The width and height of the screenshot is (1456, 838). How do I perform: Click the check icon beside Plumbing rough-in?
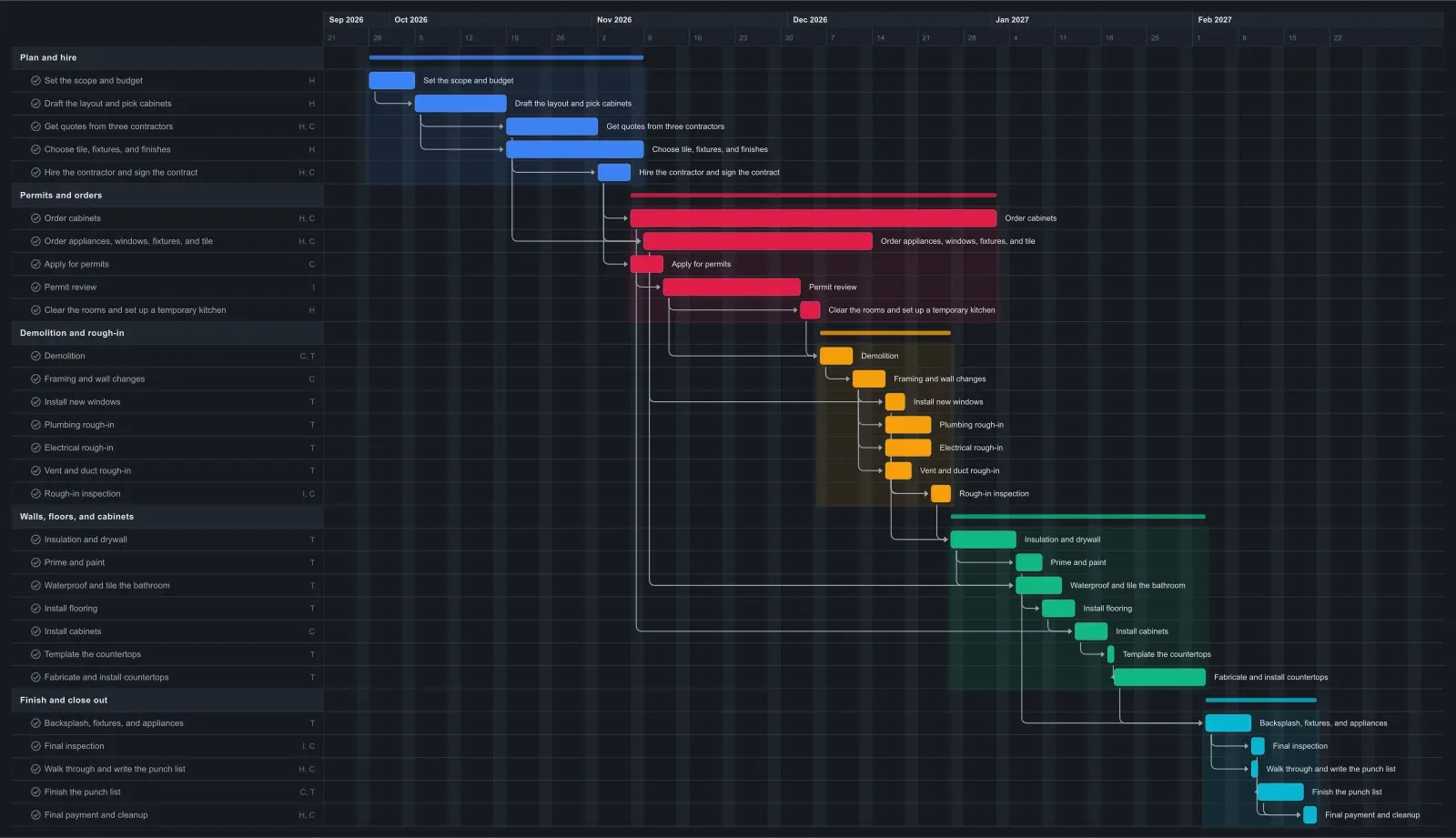pyautogui.click(x=35, y=425)
